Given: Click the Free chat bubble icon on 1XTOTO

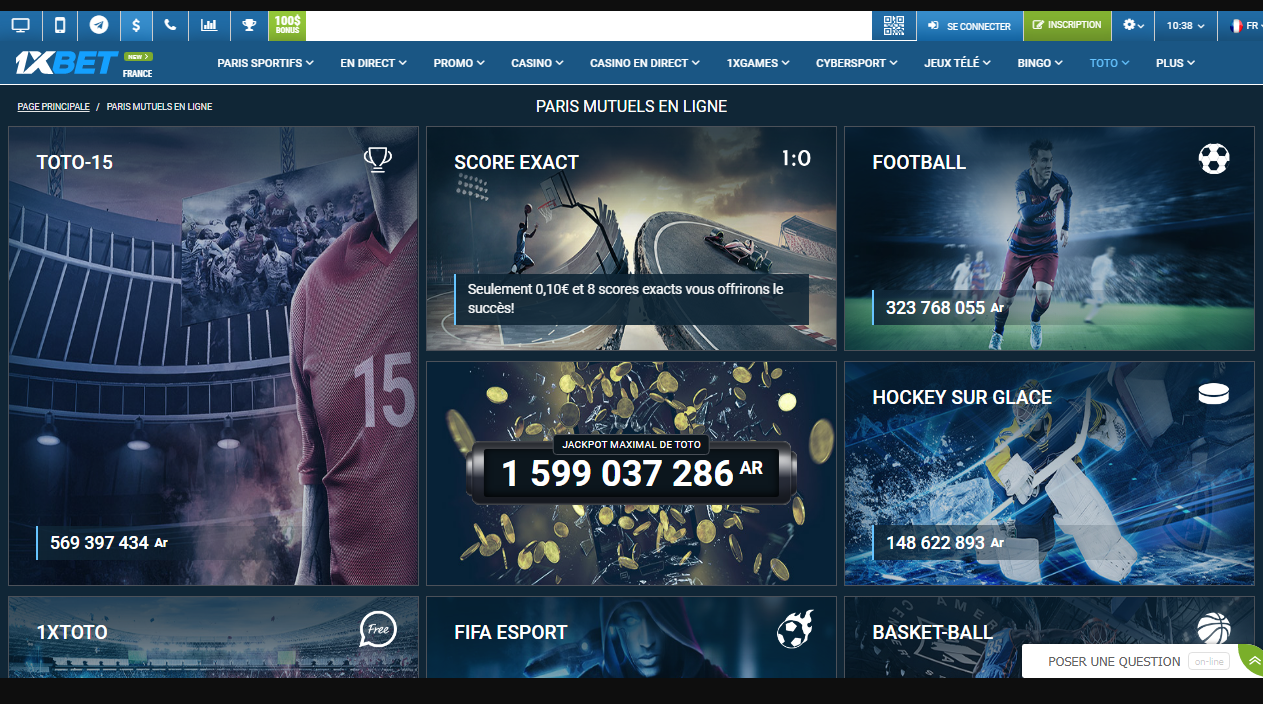Looking at the screenshot, I should click(378, 630).
